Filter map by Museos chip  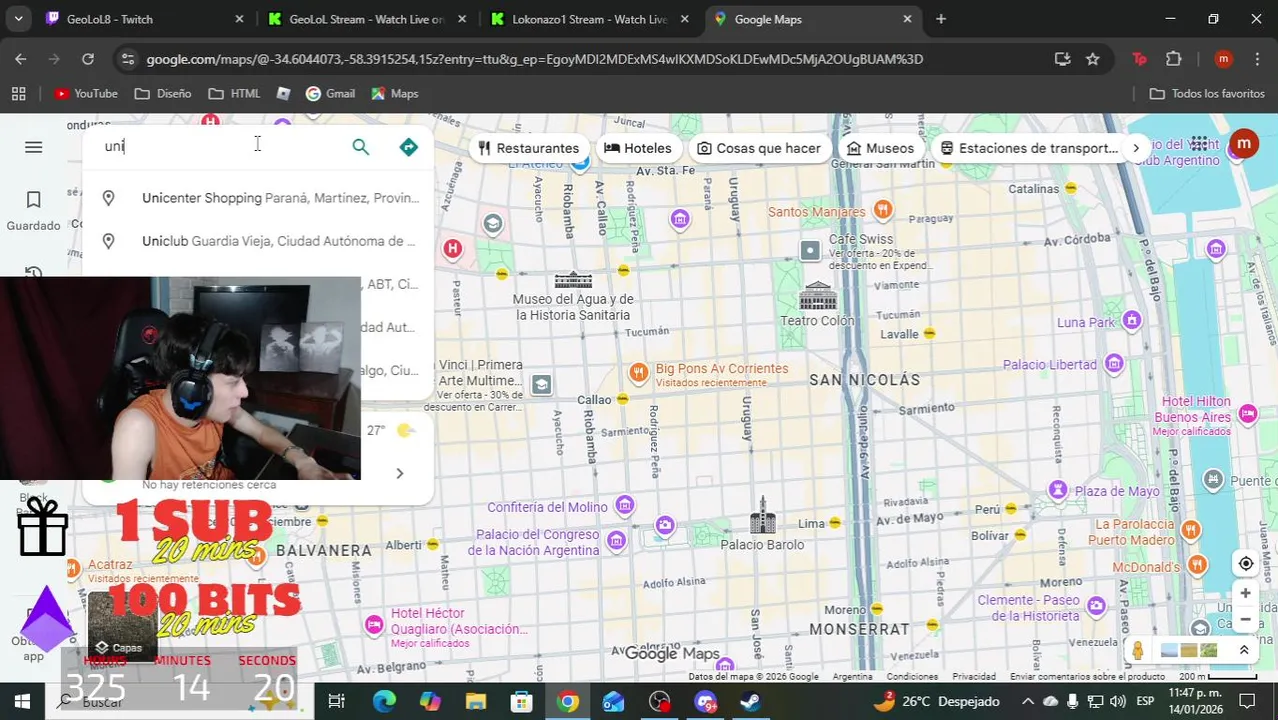pos(879,148)
